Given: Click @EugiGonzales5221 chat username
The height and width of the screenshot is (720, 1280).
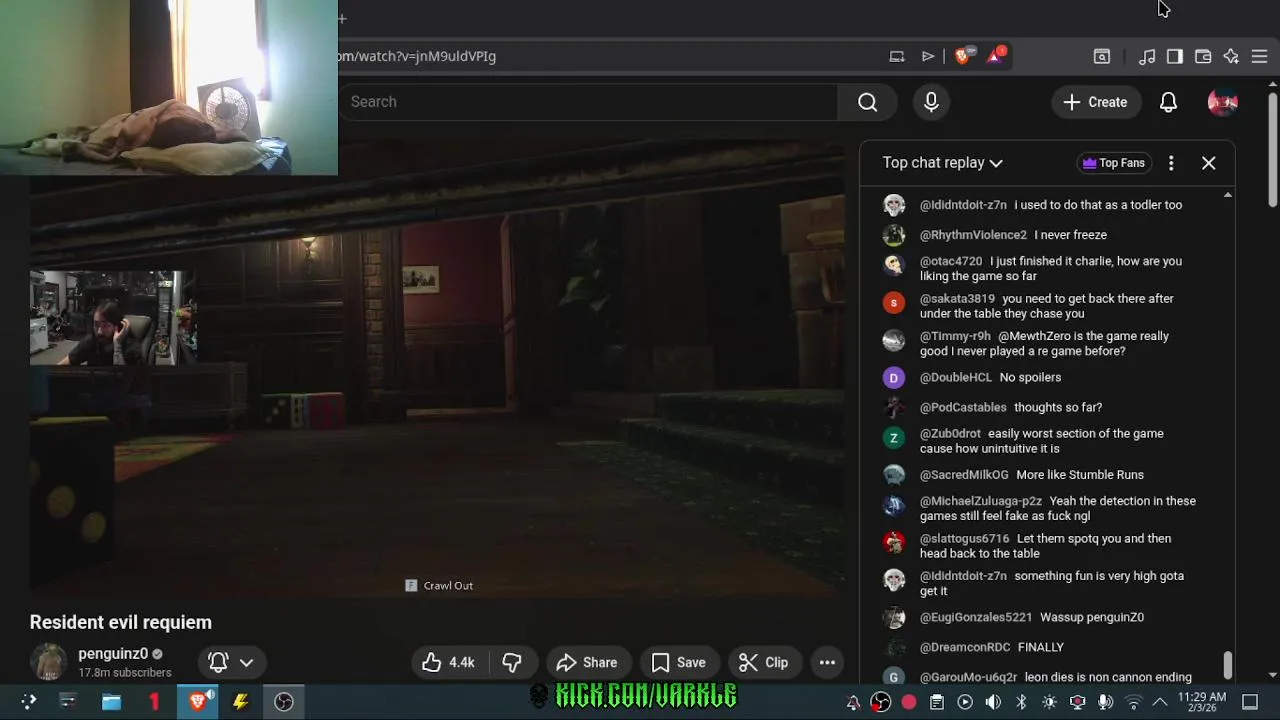Looking at the screenshot, I should pos(976,618).
